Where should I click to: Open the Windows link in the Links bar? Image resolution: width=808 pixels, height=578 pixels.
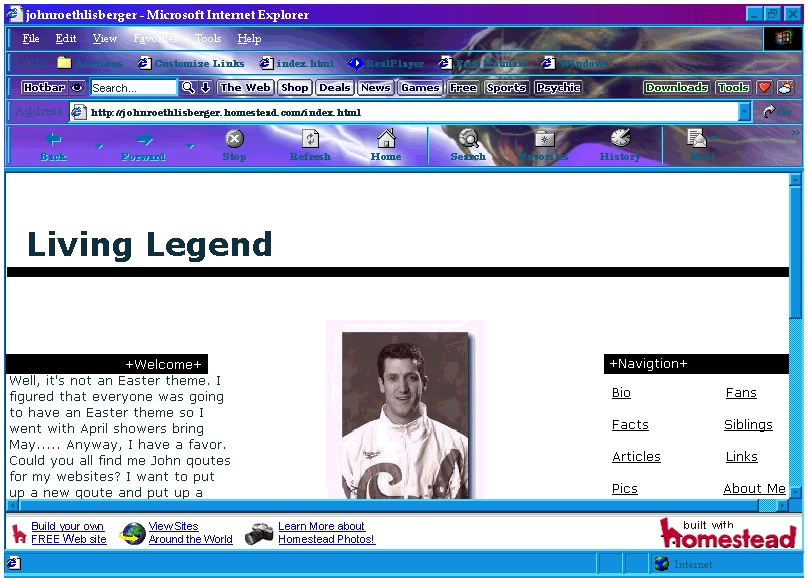point(575,63)
